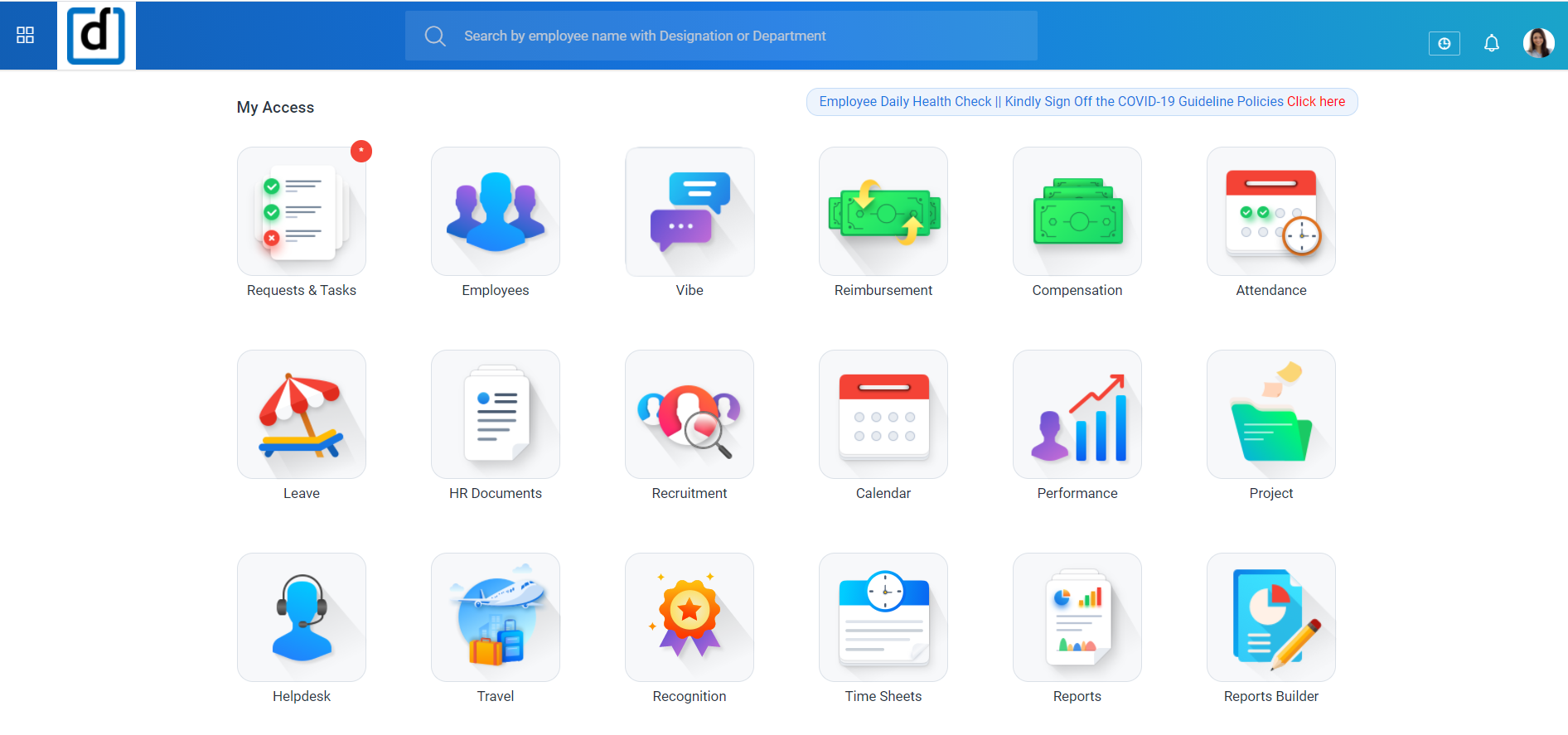The height and width of the screenshot is (735, 1568).
Task: Open the Leave module
Action: pos(302,415)
